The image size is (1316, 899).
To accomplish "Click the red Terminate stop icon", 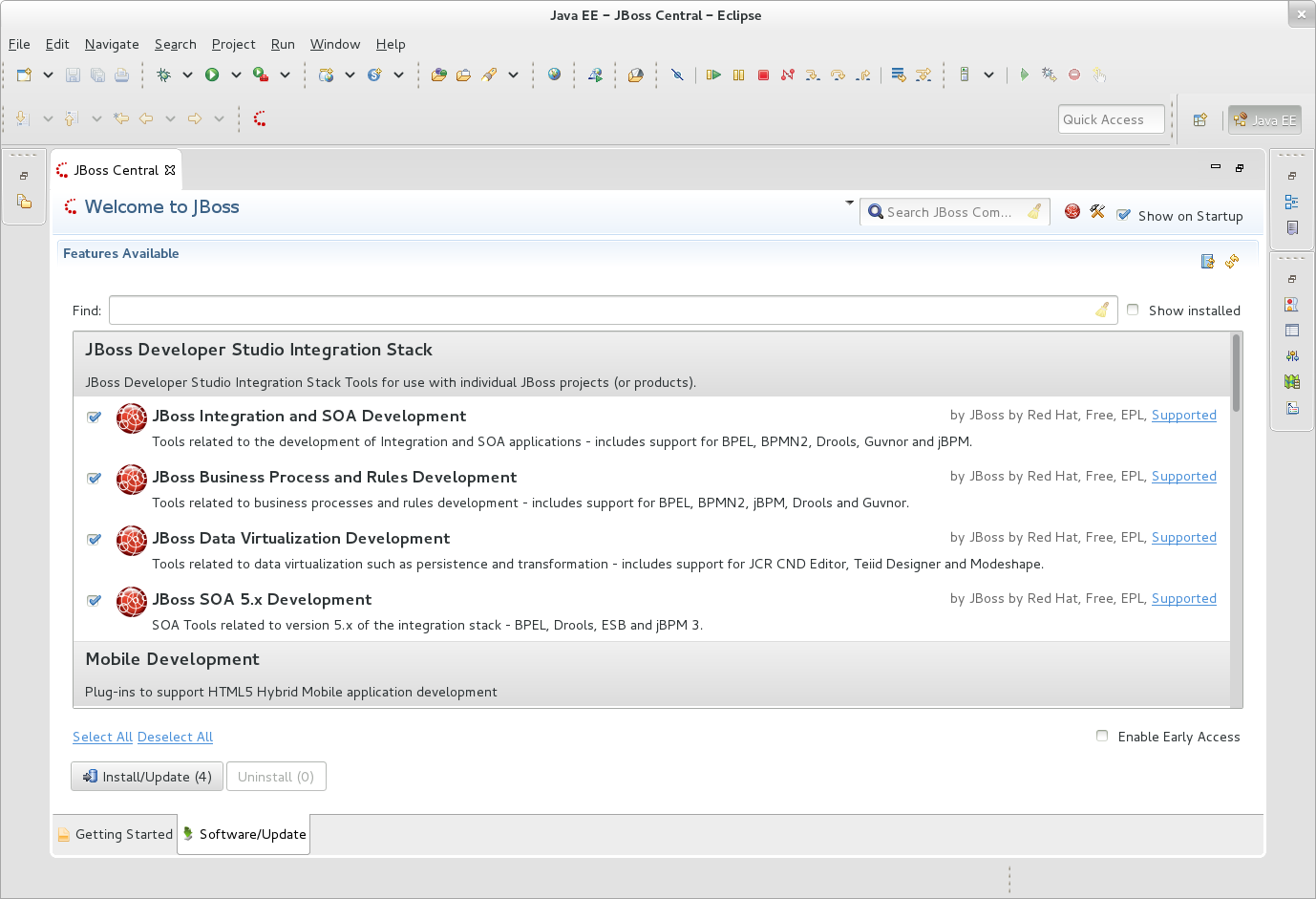I will point(763,75).
